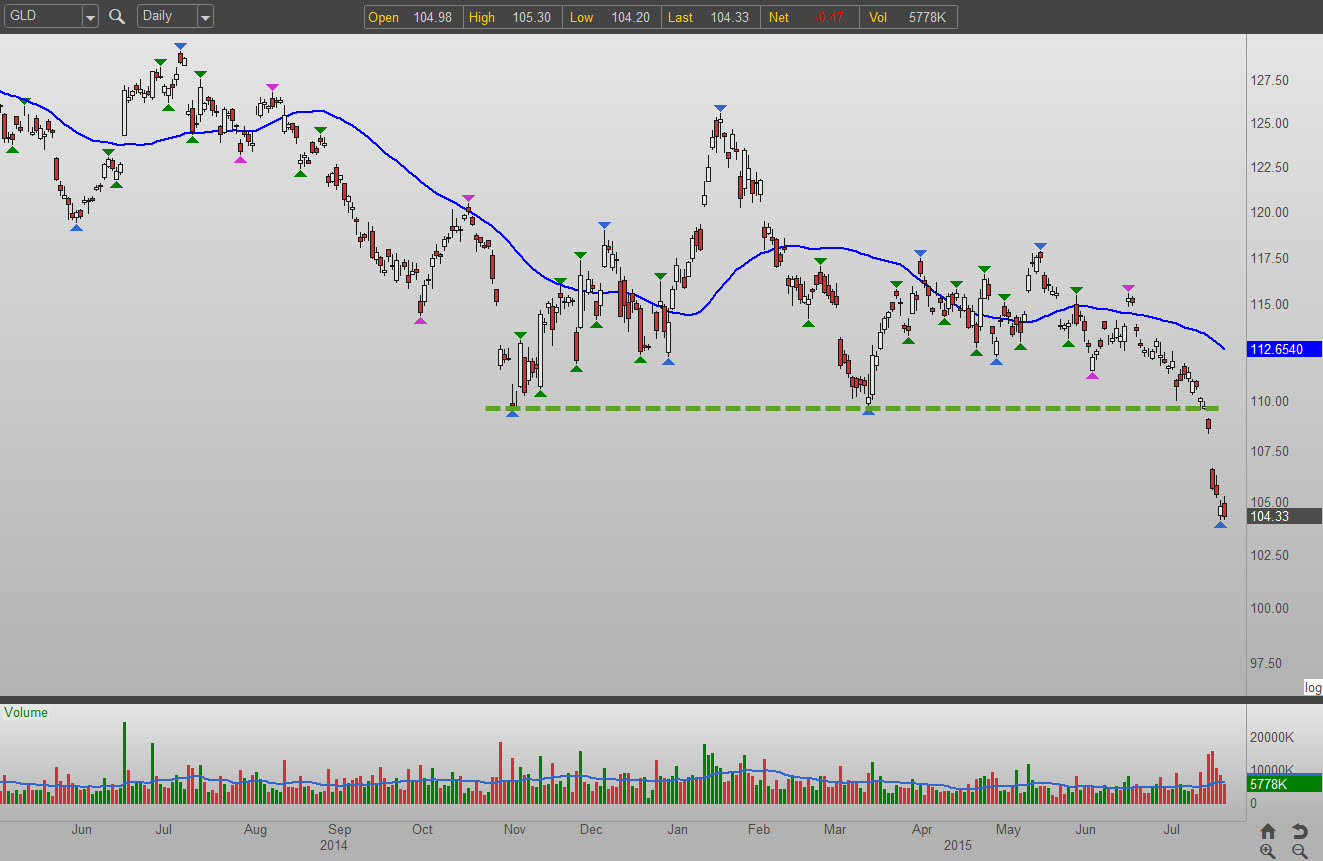Screen dimensions: 1323x861
Task: Click the Jan label on the time axis
Action: [x=677, y=829]
